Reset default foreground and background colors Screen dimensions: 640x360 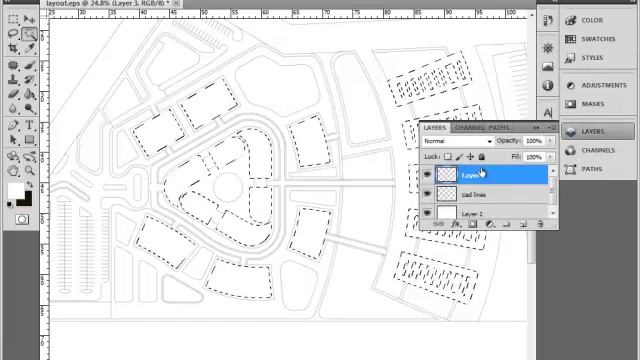[10, 204]
